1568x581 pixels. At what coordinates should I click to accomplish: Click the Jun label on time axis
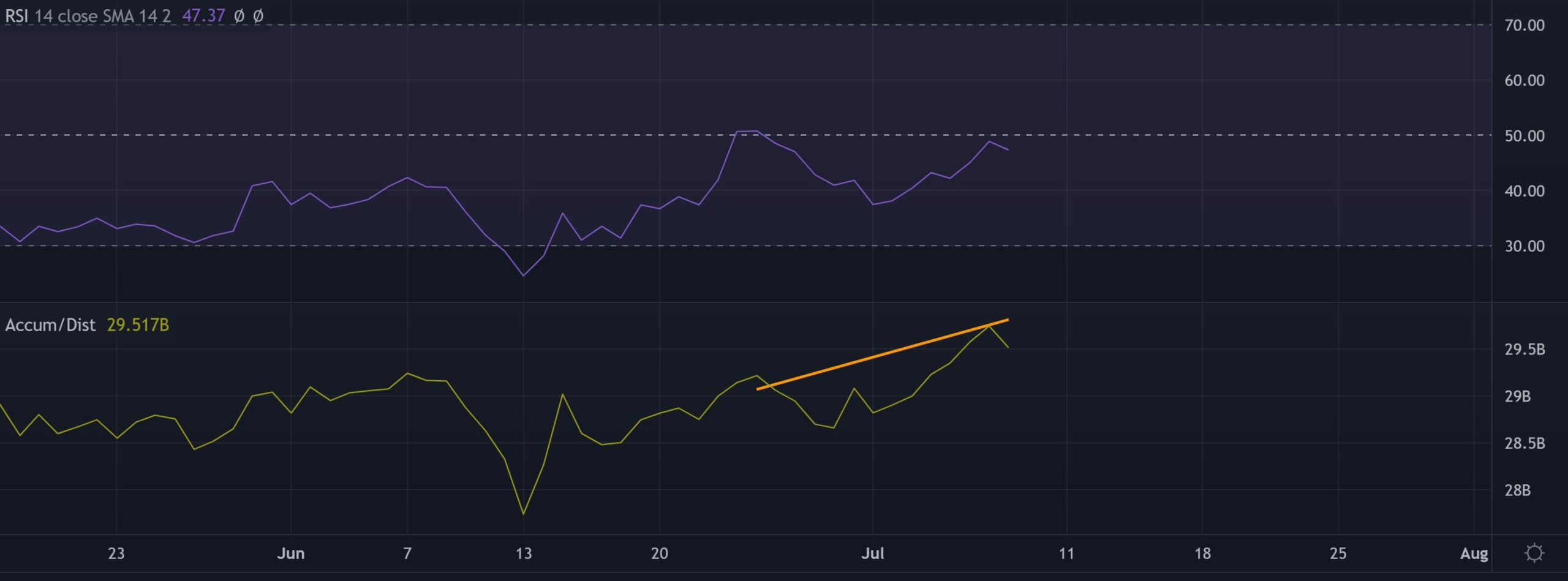[290, 553]
